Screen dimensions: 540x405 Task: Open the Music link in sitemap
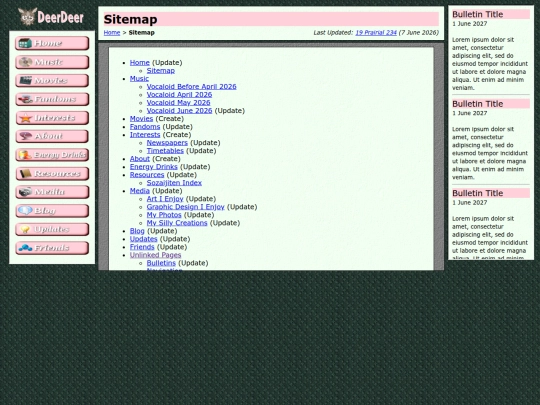[139, 79]
